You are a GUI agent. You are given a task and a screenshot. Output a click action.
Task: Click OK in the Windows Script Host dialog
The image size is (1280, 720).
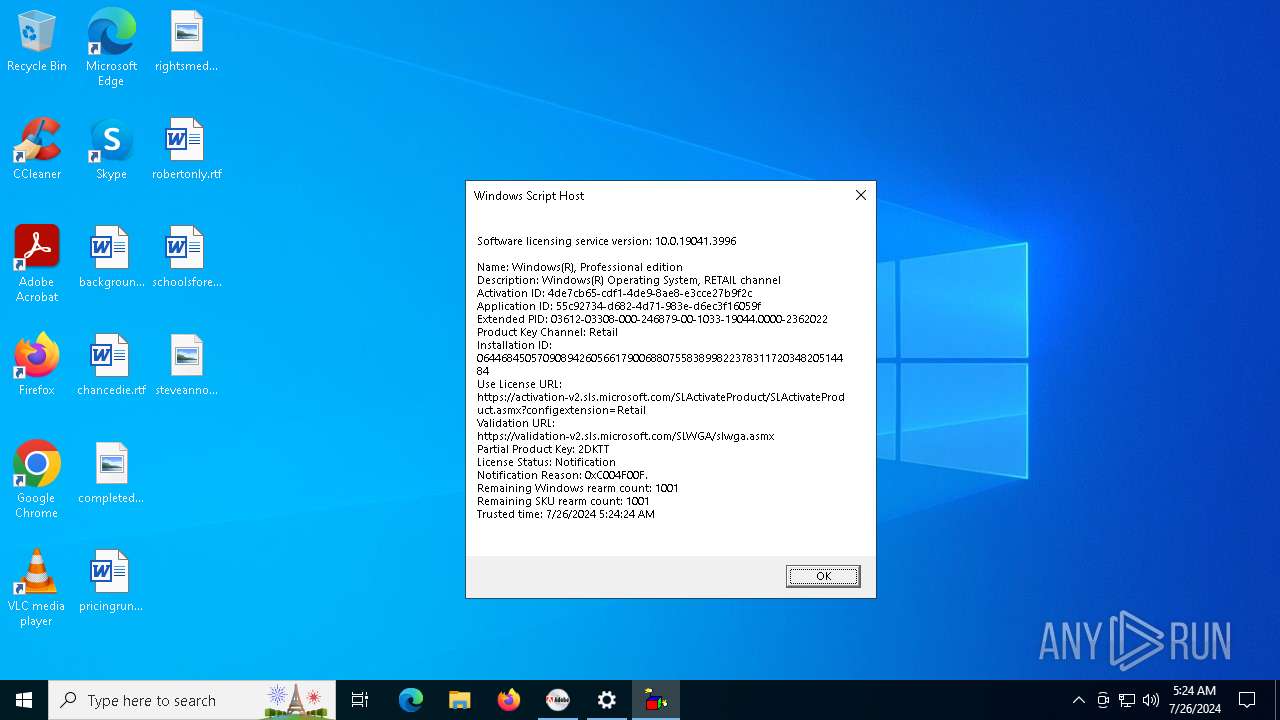823,576
